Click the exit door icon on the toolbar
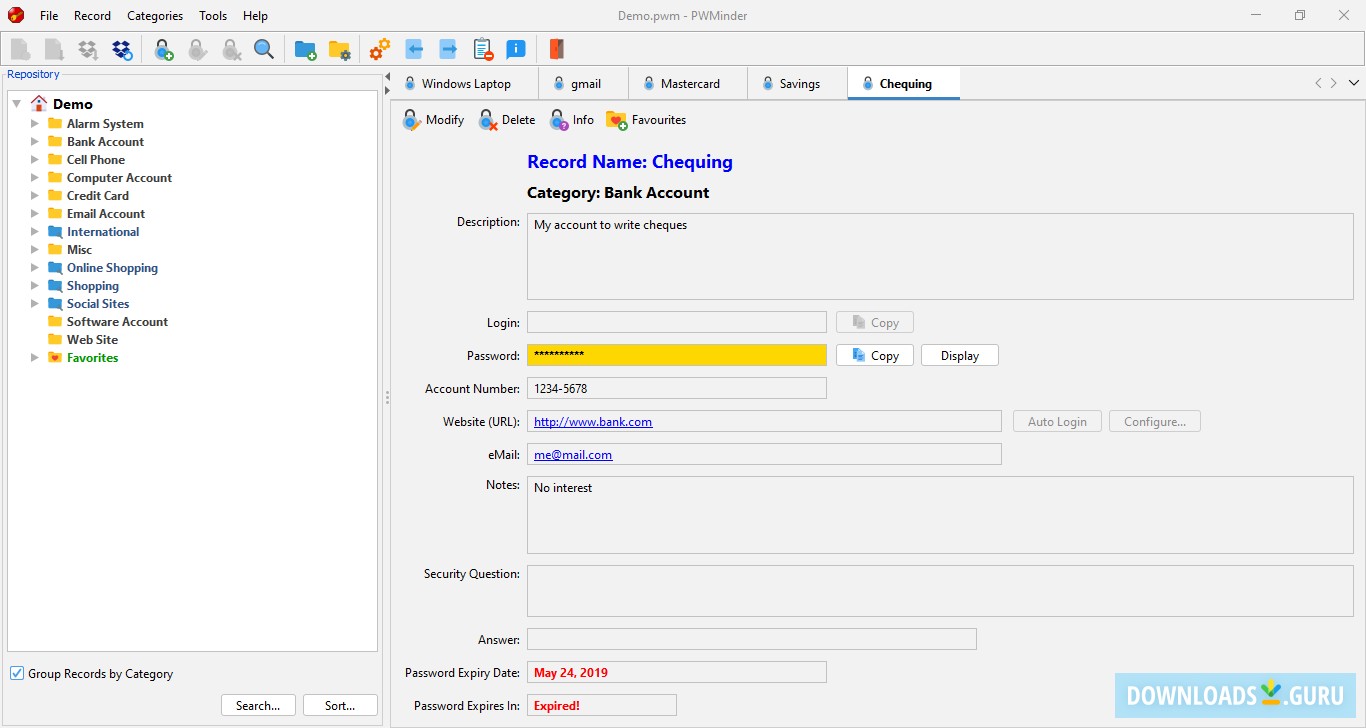The height and width of the screenshot is (728, 1366). pyautogui.click(x=556, y=48)
